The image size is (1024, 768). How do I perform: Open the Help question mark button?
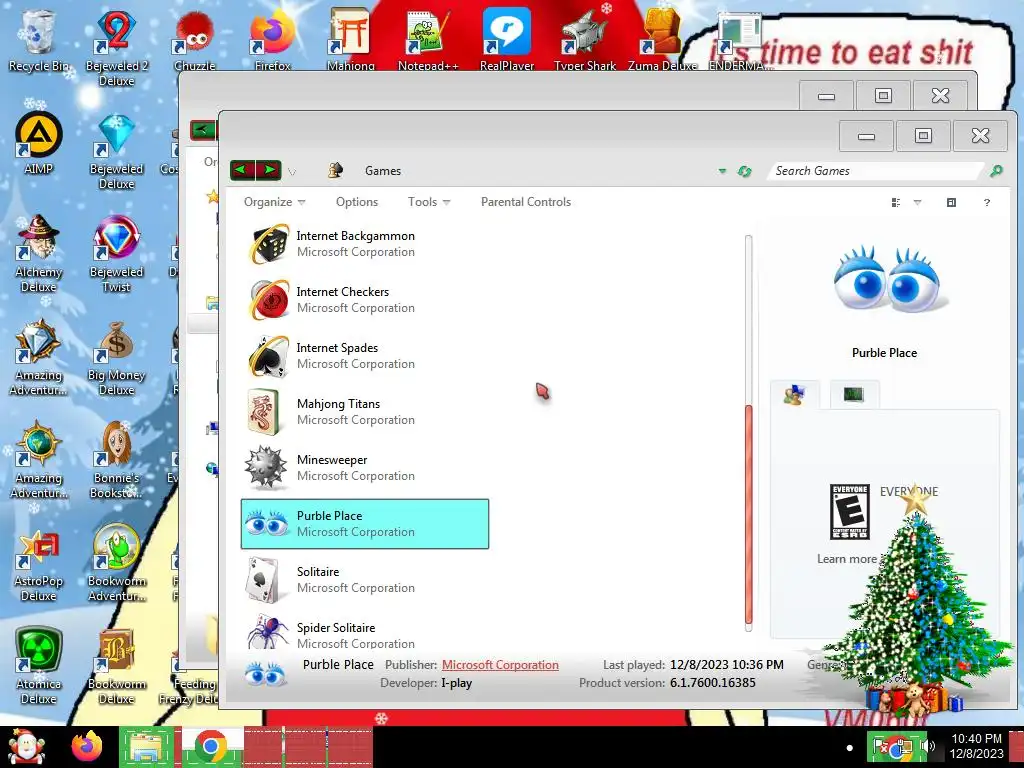pos(987,202)
